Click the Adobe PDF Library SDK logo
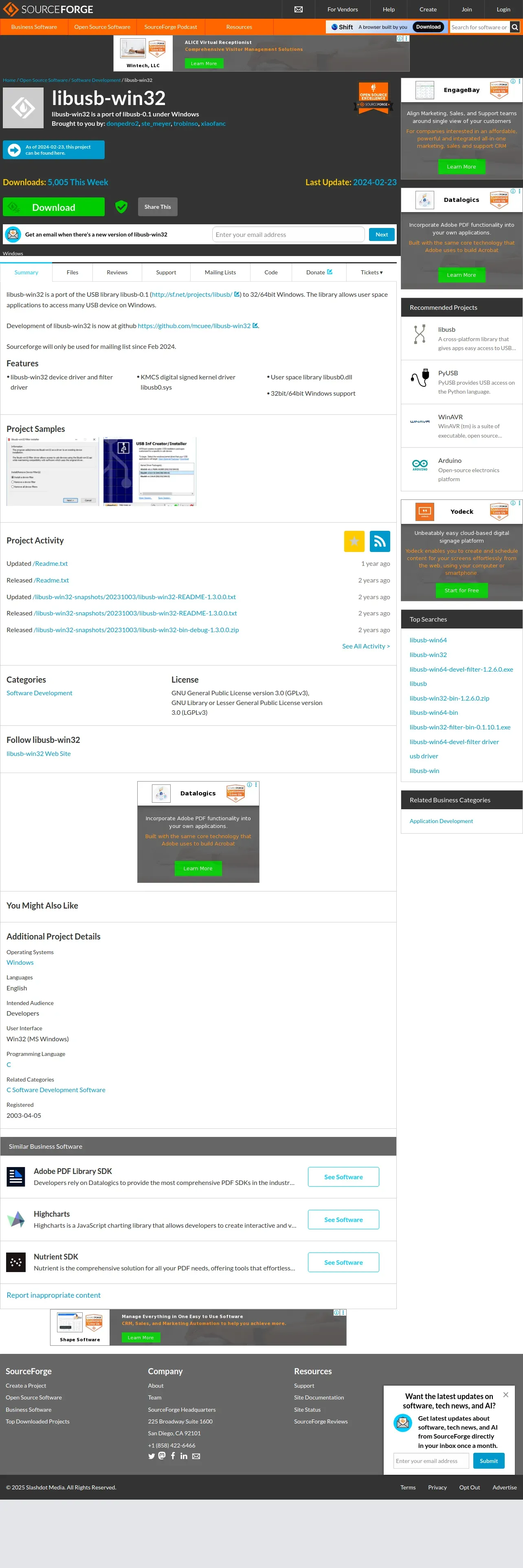Viewport: 523px width, 1568px height. point(16,1176)
